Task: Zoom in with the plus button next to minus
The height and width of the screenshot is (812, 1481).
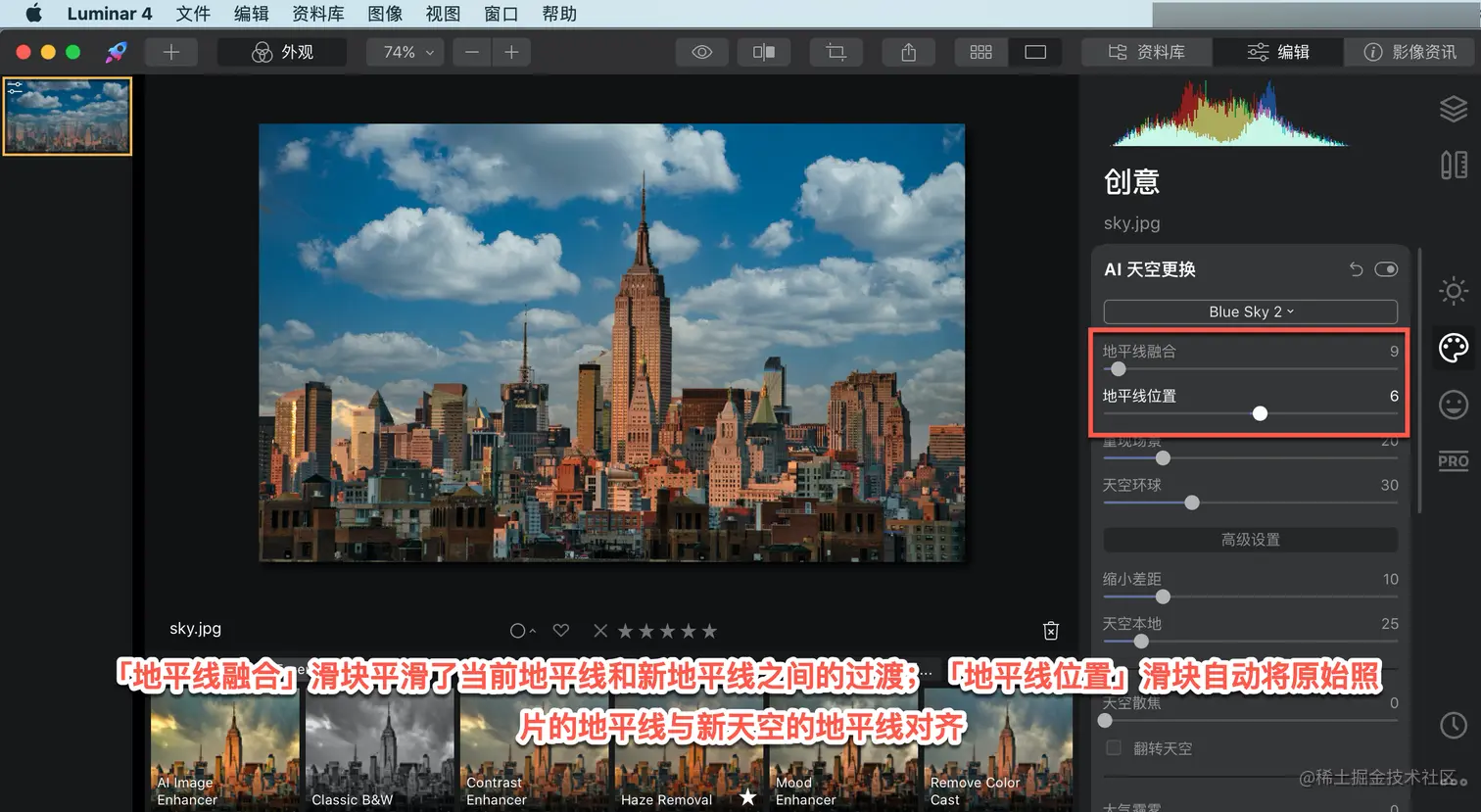Action: pyautogui.click(x=511, y=52)
